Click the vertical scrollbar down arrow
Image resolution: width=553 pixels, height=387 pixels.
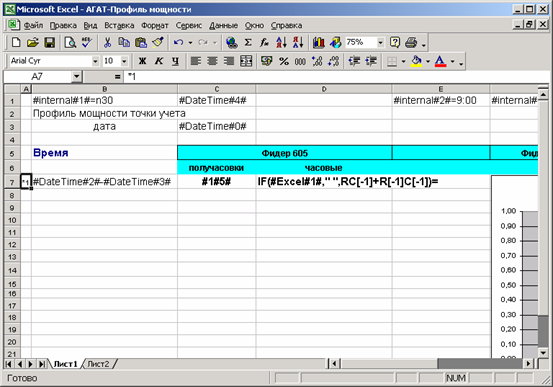click(x=543, y=352)
